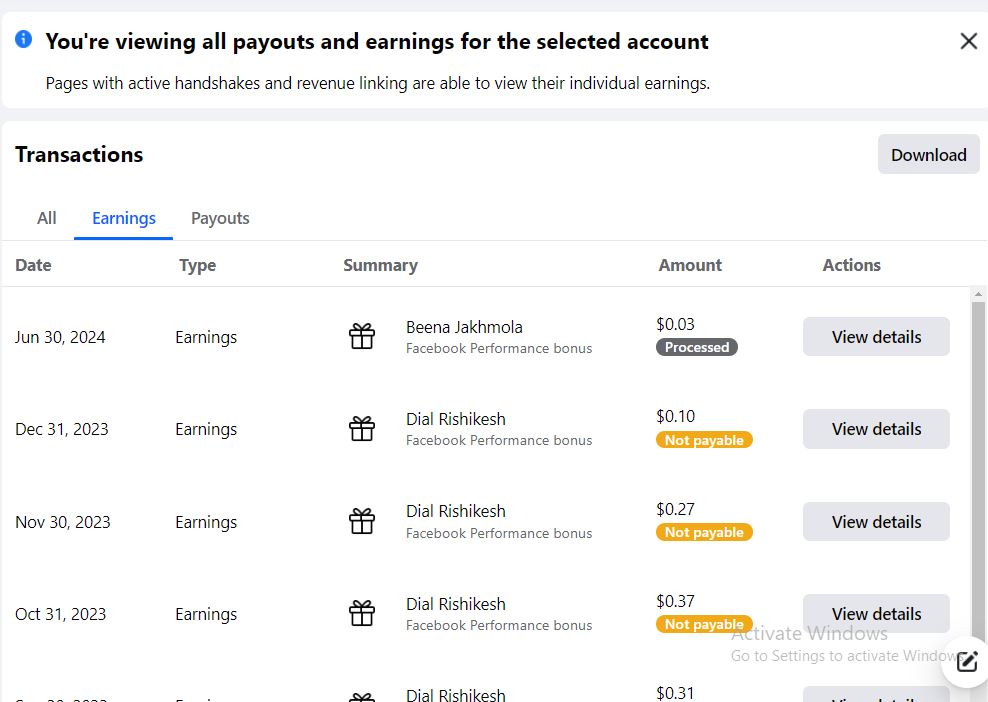View details for Nov 30, 2023 earning
988x702 pixels.
876,521
